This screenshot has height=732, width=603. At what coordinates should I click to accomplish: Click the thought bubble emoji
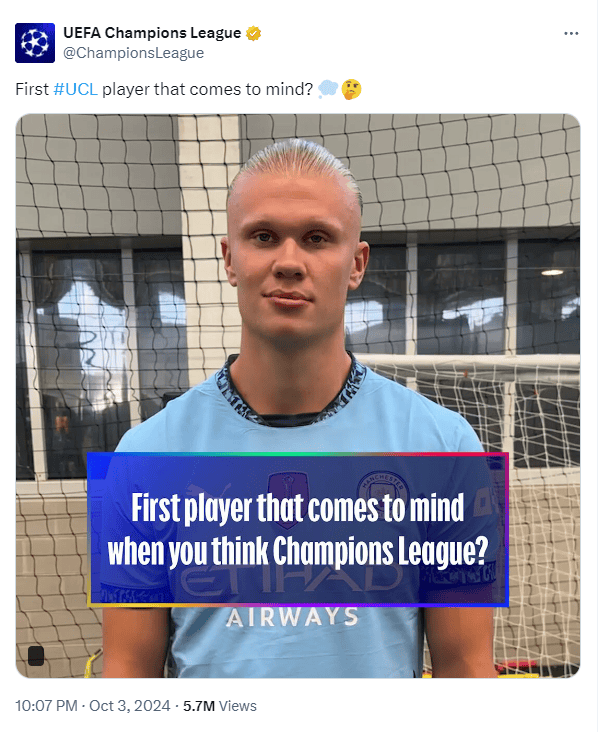[x=328, y=89]
